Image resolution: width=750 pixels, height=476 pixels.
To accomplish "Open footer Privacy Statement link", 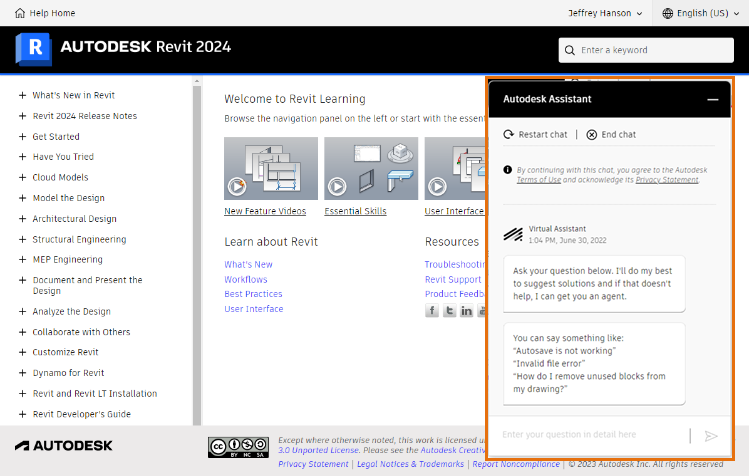I will click(x=313, y=464).
